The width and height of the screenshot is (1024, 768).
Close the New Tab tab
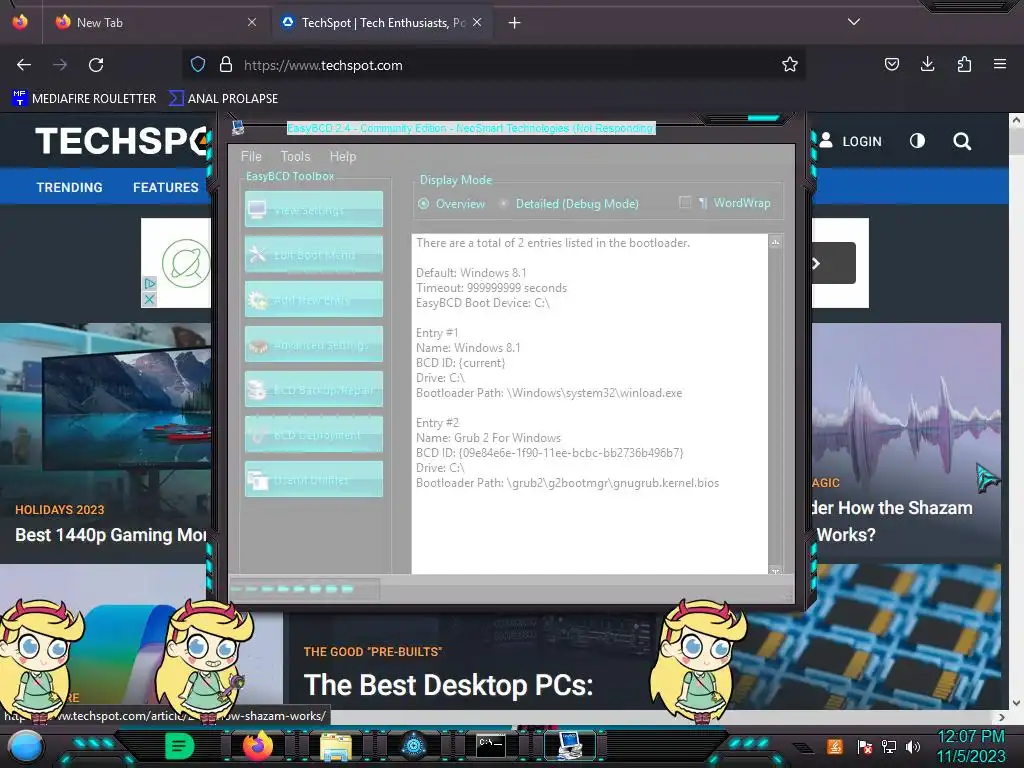pos(252,22)
